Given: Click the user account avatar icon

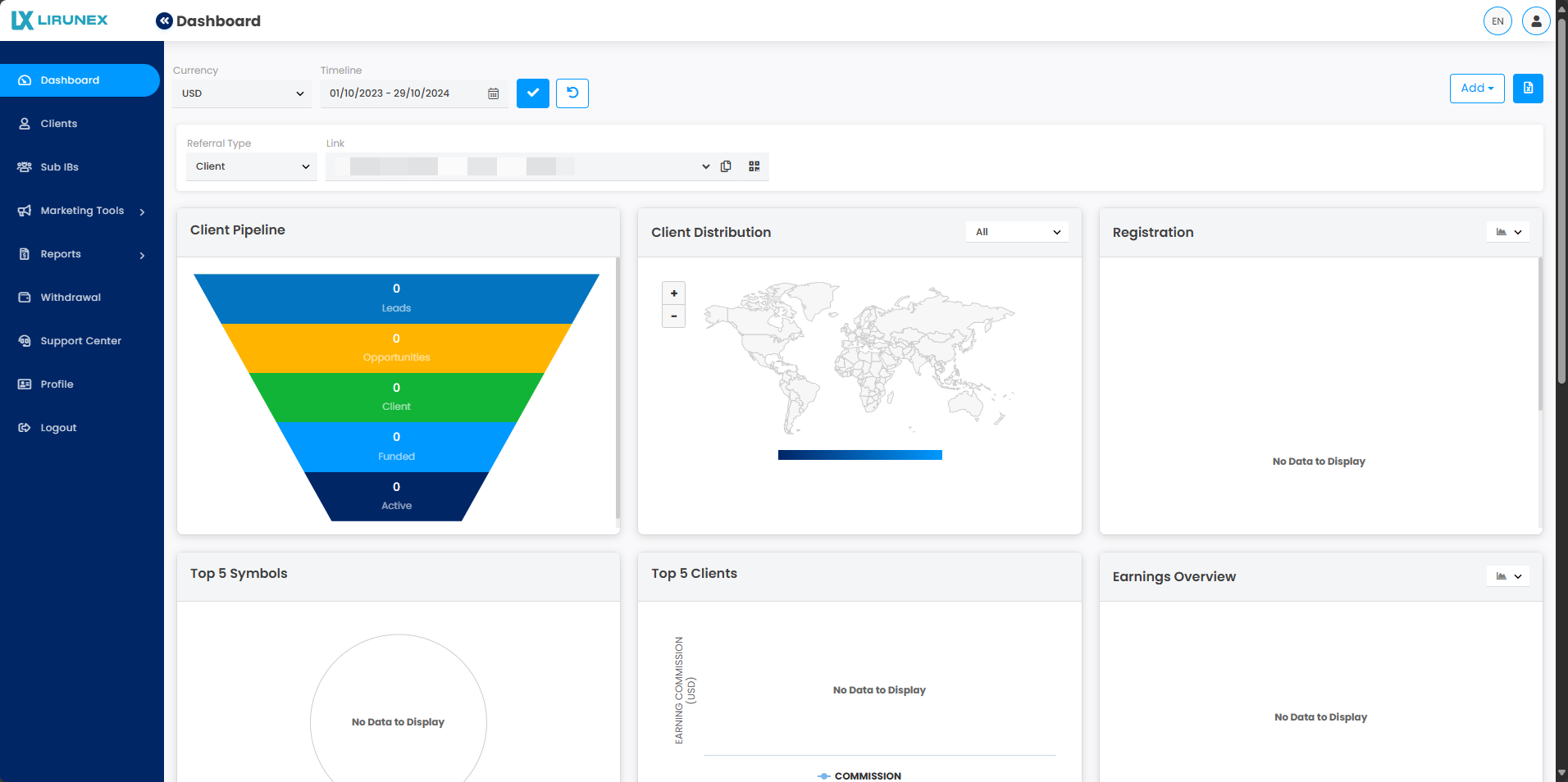Looking at the screenshot, I should coord(1535,21).
